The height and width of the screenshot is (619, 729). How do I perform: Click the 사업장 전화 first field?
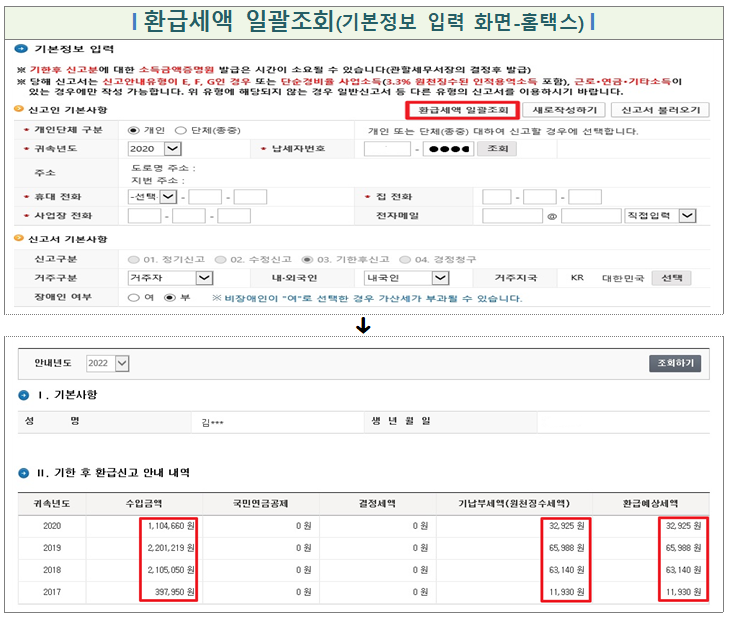[x=144, y=216]
